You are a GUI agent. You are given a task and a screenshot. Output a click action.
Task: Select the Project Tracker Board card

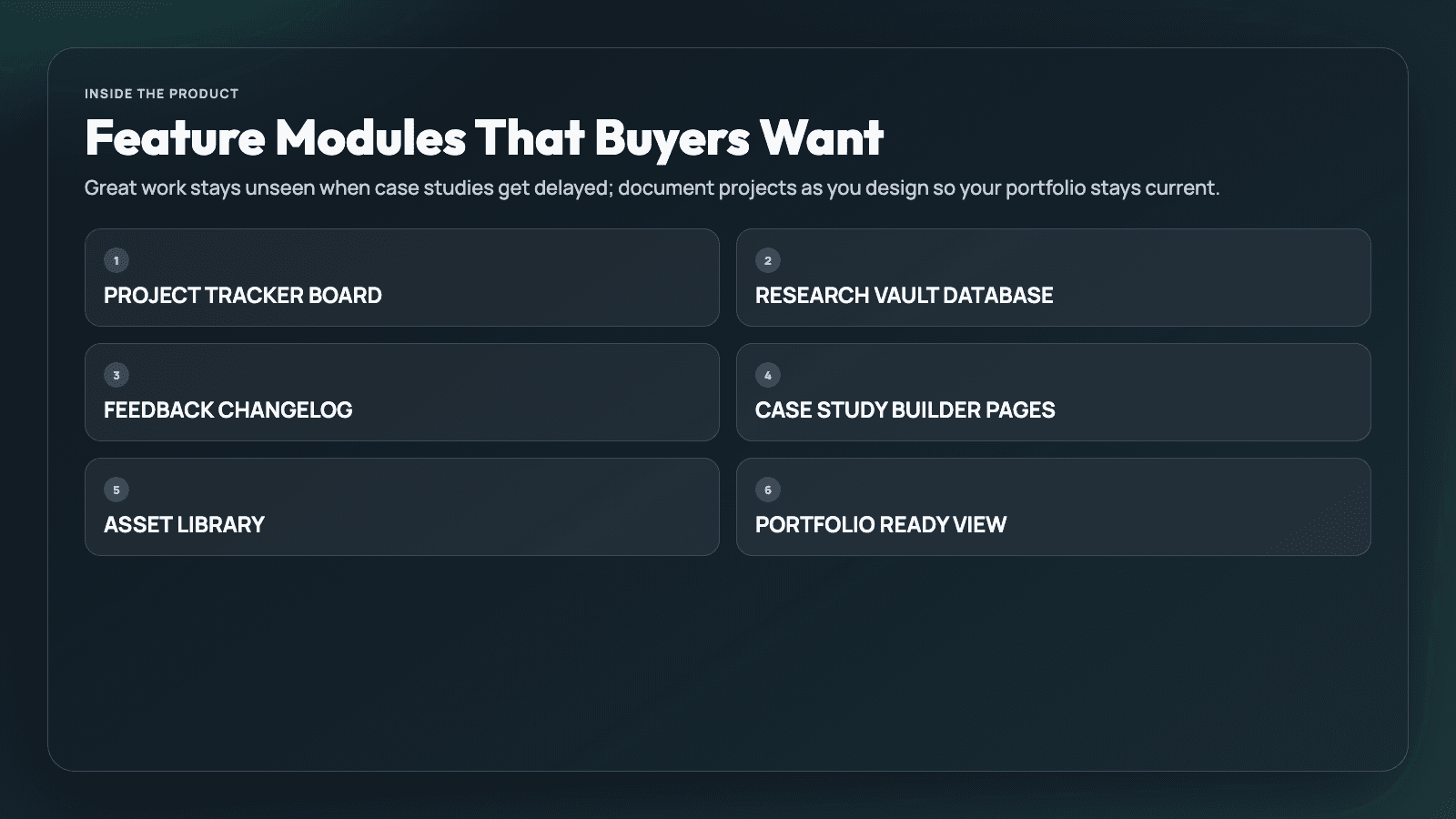[x=402, y=278]
